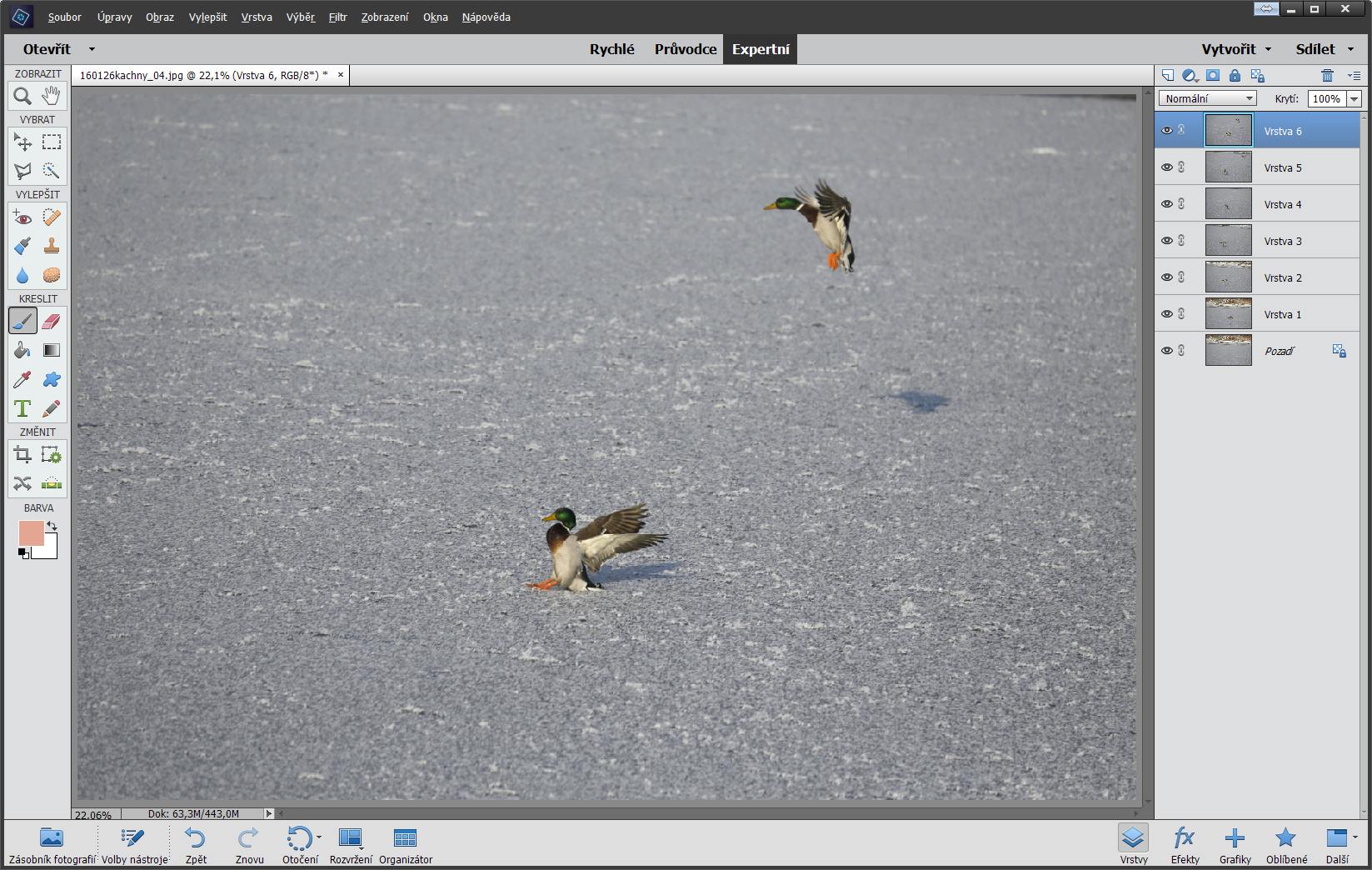Open the Vytvořit dropdown menu
This screenshot has height=870, width=1372.
1236,49
